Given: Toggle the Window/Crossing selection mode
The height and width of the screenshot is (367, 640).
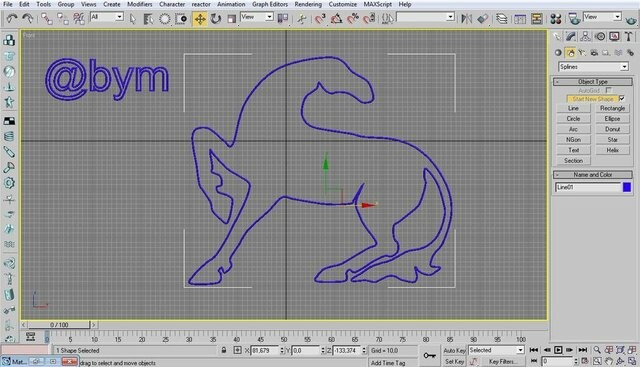Looking at the screenshot, I should 181,18.
